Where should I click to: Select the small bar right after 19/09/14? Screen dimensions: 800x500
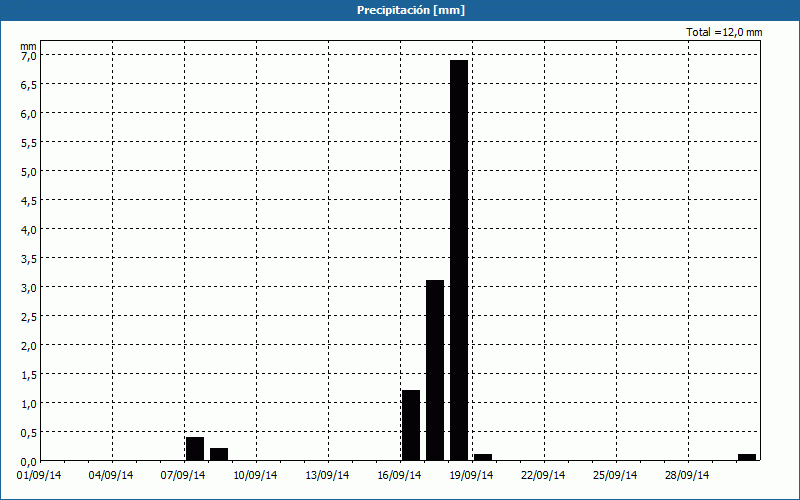tap(483, 457)
